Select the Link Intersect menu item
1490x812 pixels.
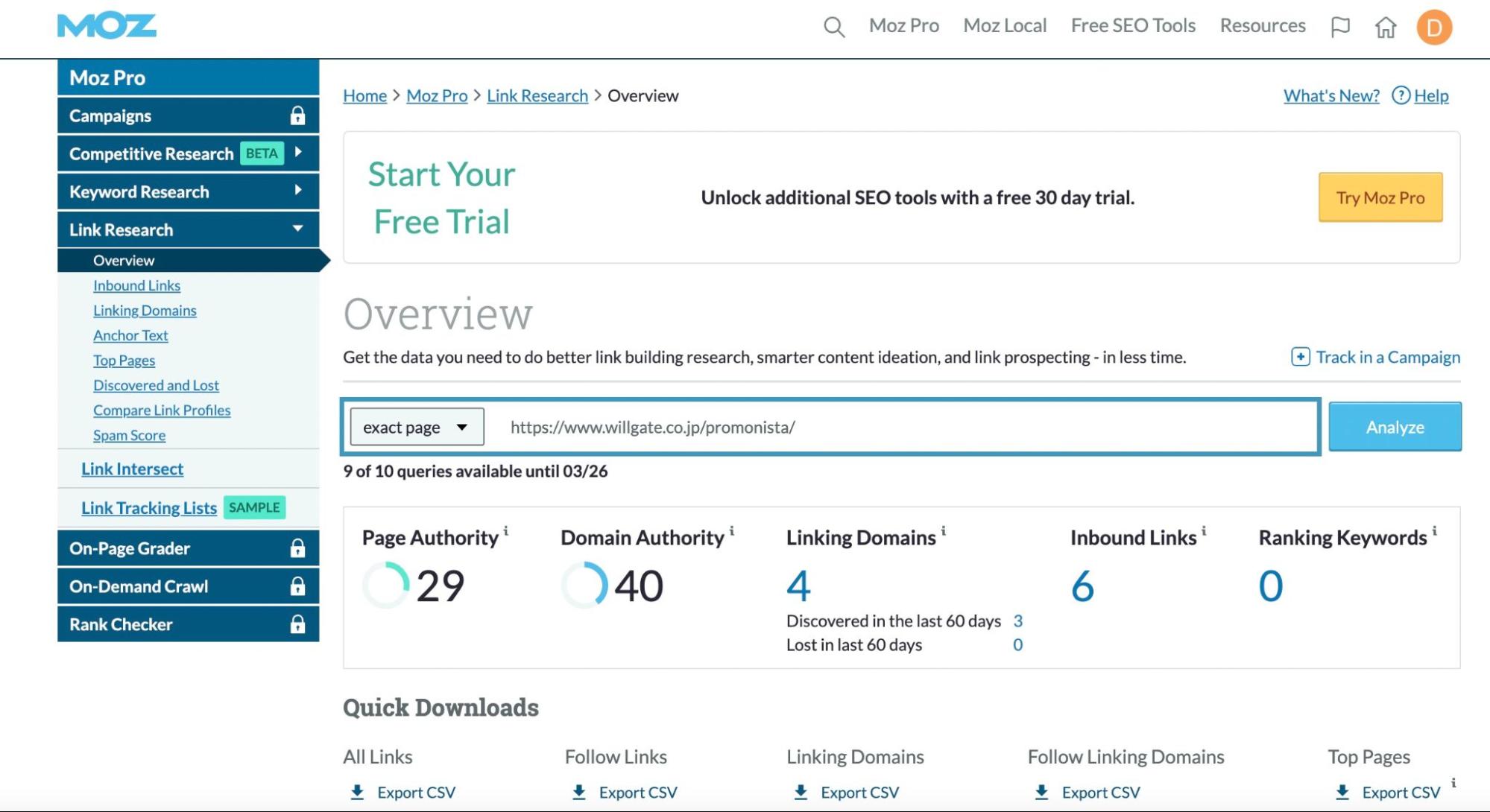132,467
